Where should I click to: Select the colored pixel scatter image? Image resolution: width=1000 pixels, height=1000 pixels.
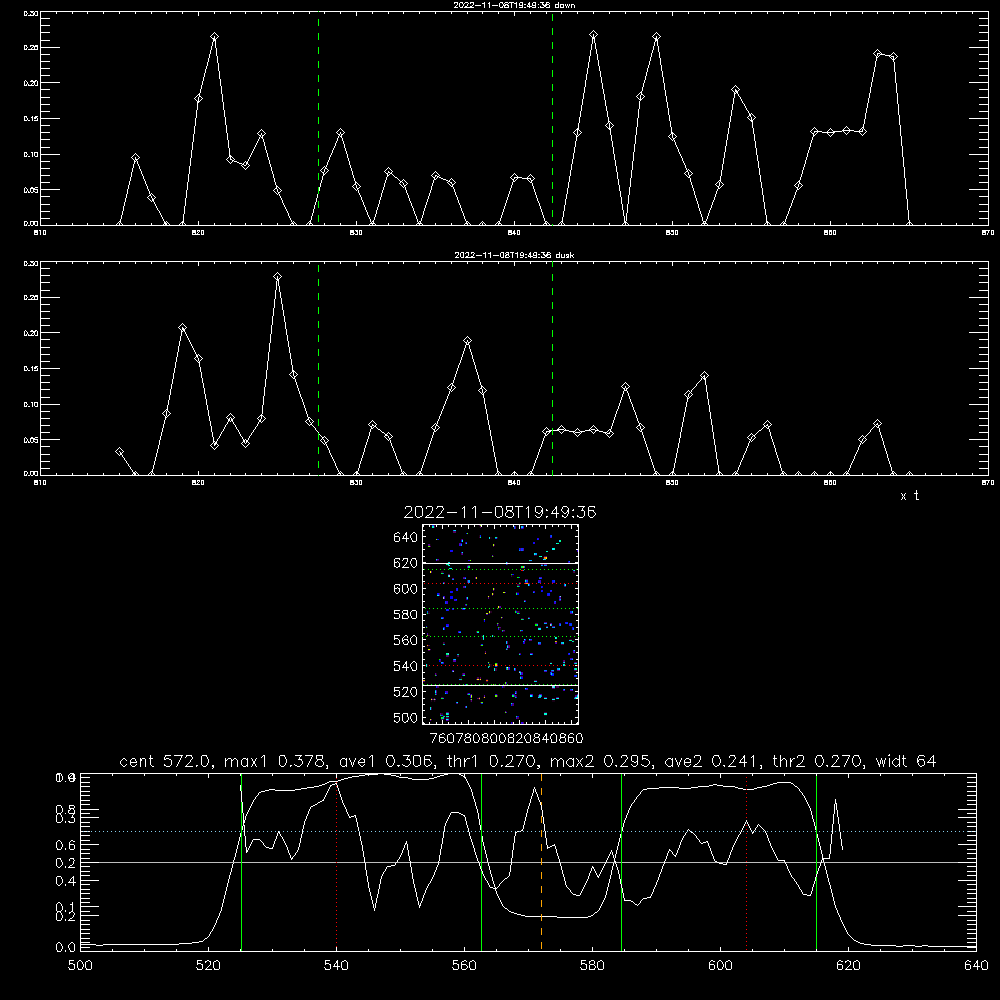pos(501,624)
